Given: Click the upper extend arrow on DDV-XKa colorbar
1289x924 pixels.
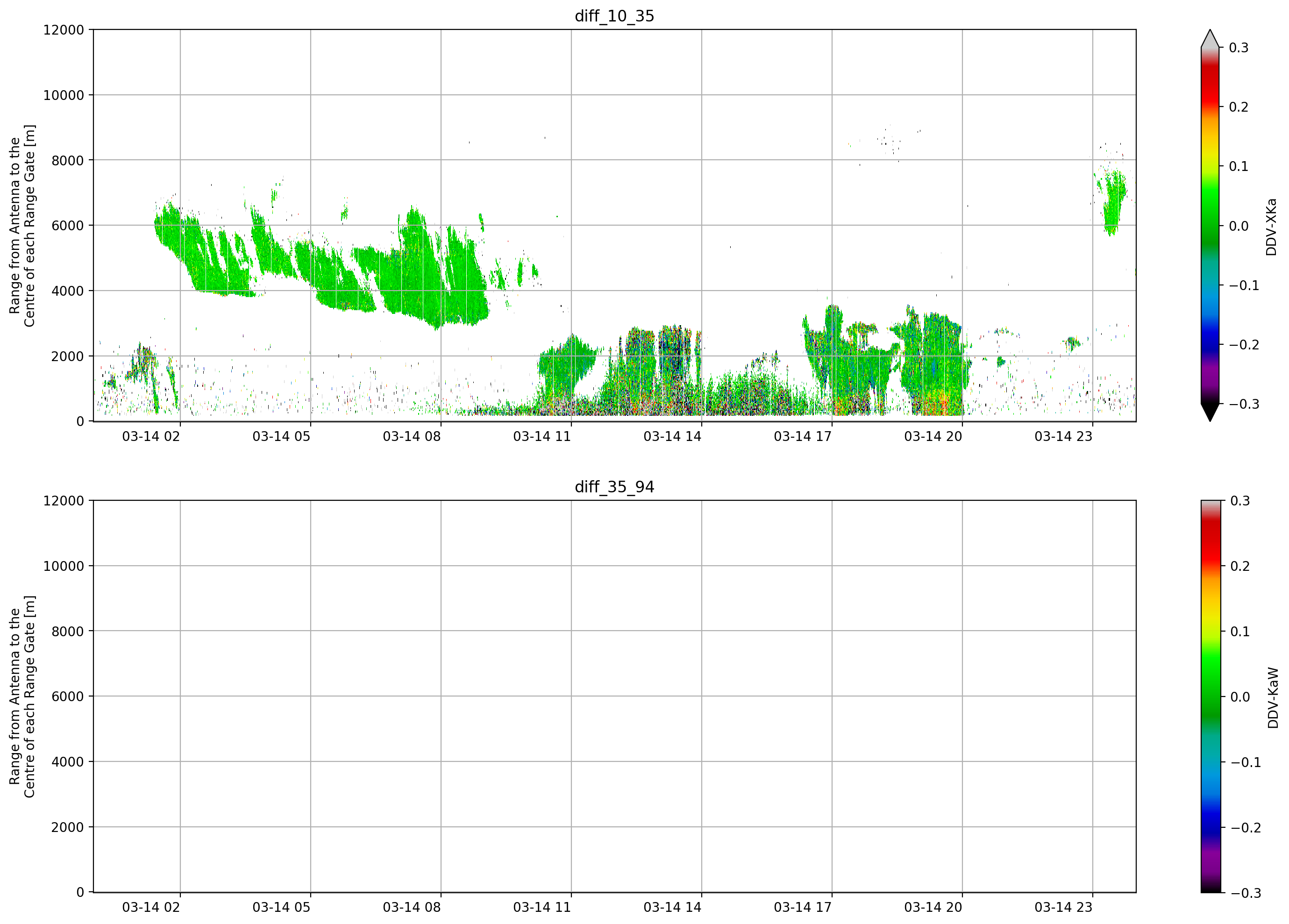Looking at the screenshot, I should [1210, 39].
